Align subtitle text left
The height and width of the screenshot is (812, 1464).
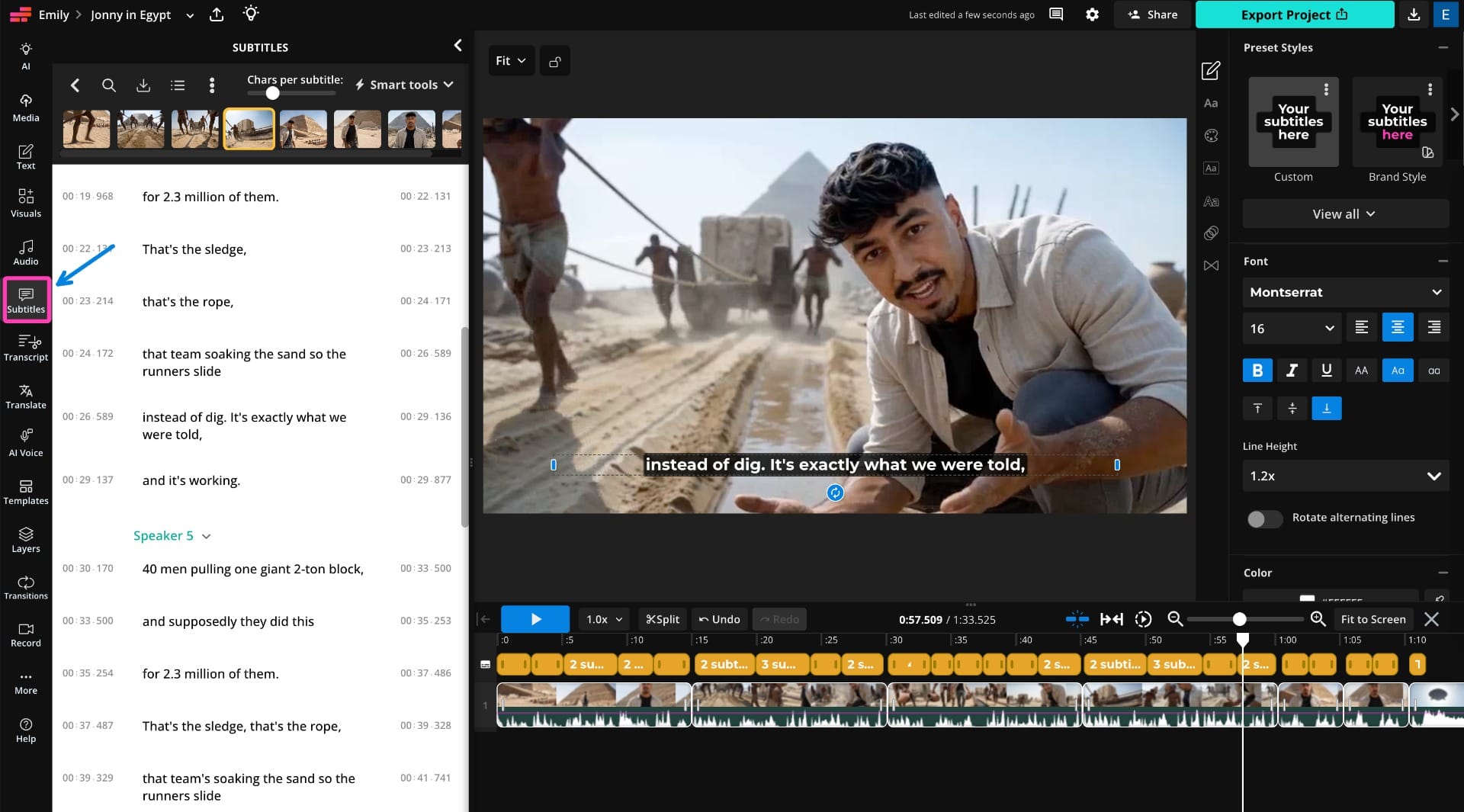point(1362,327)
